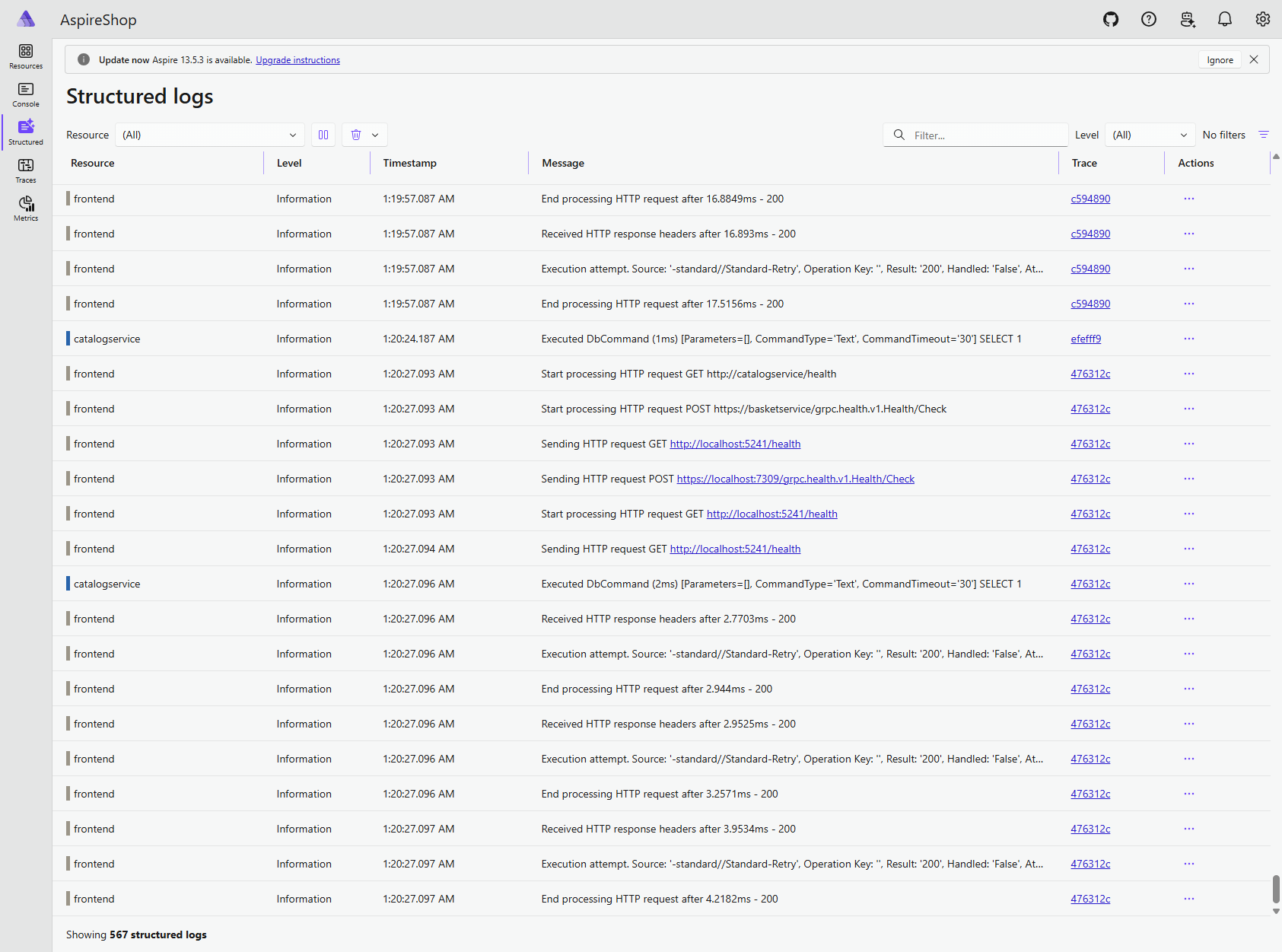Open actions menu for catalogservice 1:20:24.187 AM row
Viewport: 1282px width, 952px height.
click(x=1188, y=339)
